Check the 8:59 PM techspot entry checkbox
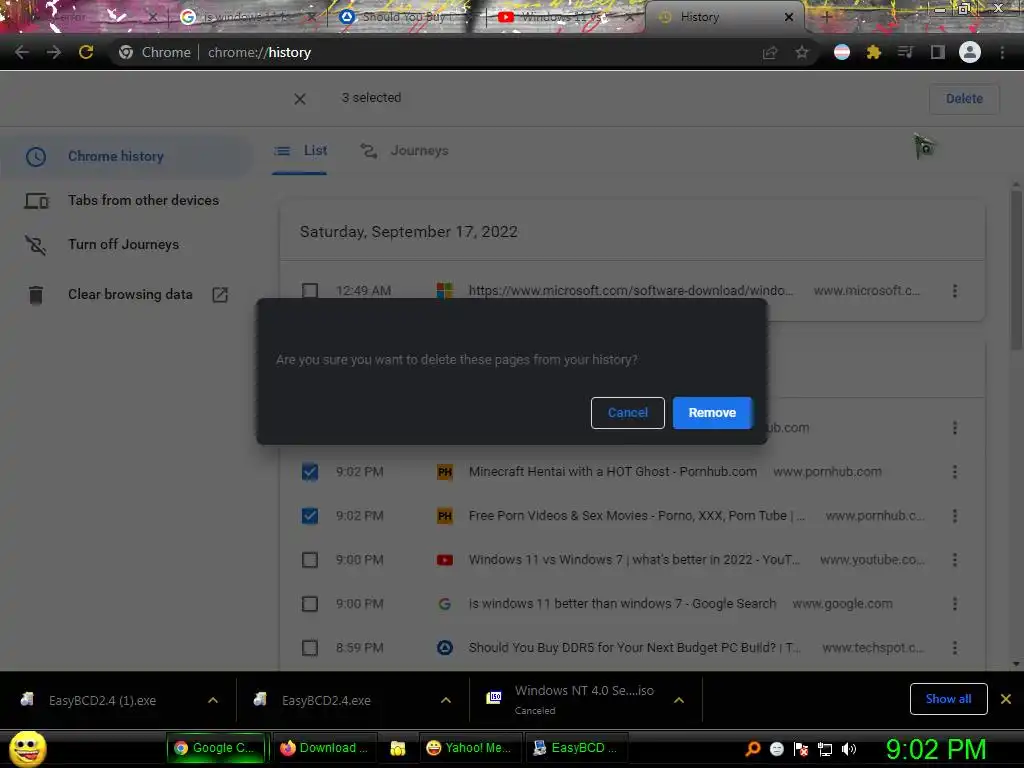This screenshot has width=1024, height=768. (310, 648)
